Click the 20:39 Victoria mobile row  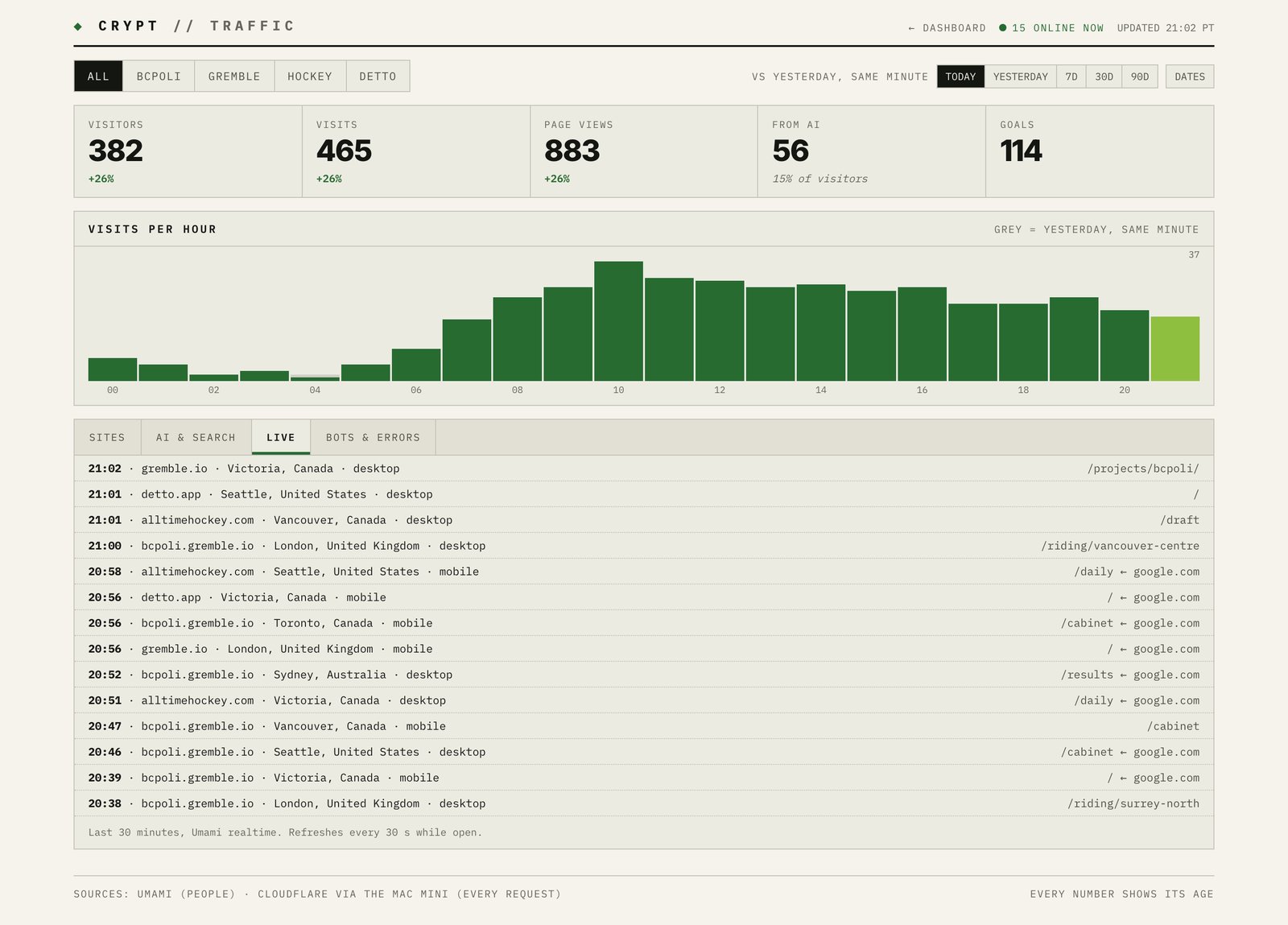(644, 778)
